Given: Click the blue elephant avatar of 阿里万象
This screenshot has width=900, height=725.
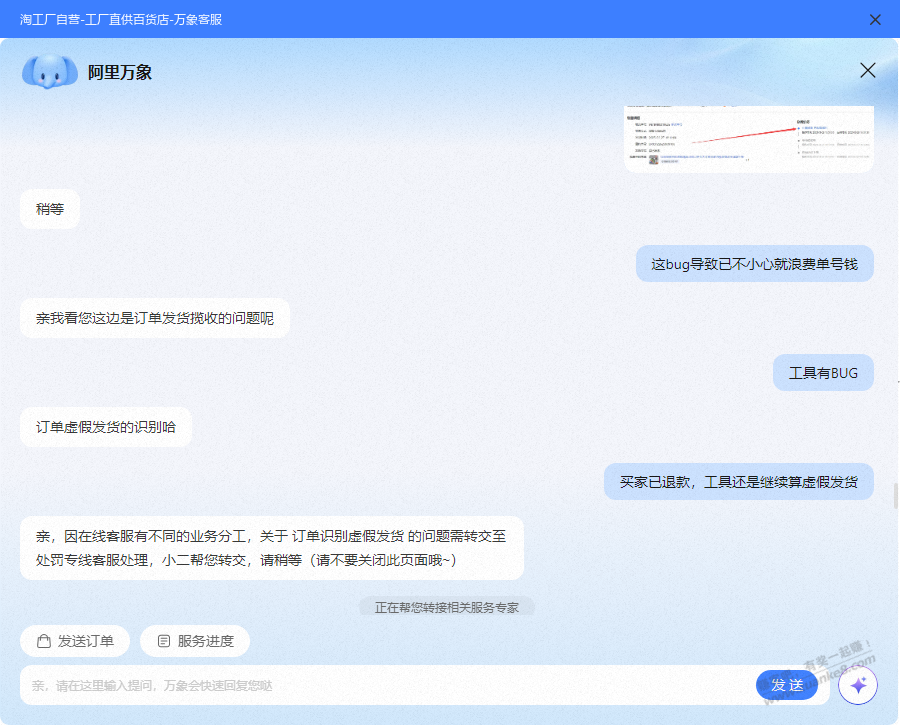Looking at the screenshot, I should click(50, 72).
